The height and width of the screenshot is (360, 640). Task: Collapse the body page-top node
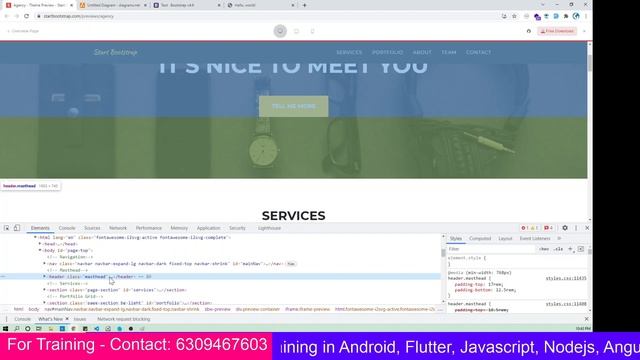coord(40,250)
